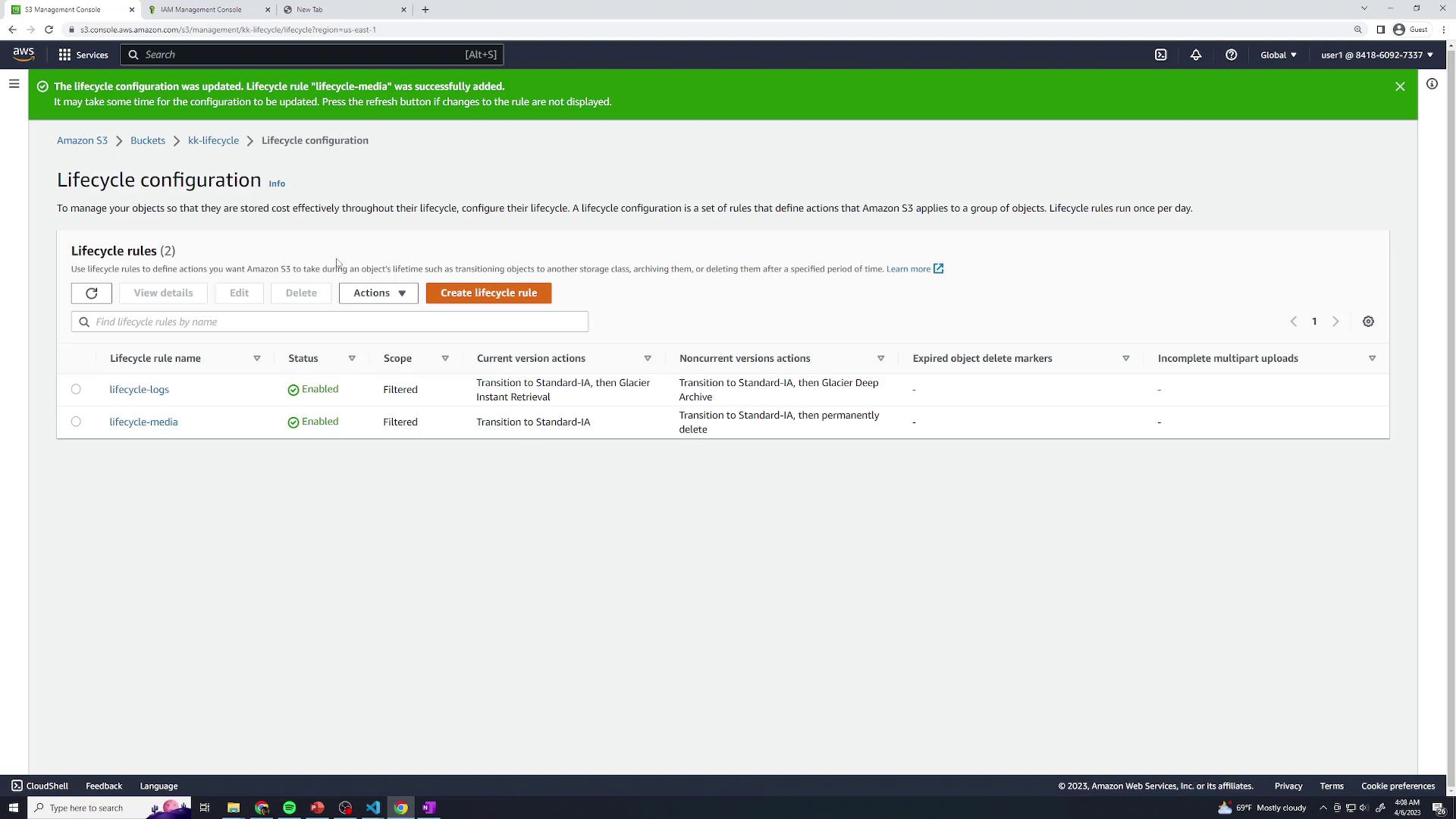Open the Global region dropdown
The width and height of the screenshot is (1456, 819).
pos(1278,55)
